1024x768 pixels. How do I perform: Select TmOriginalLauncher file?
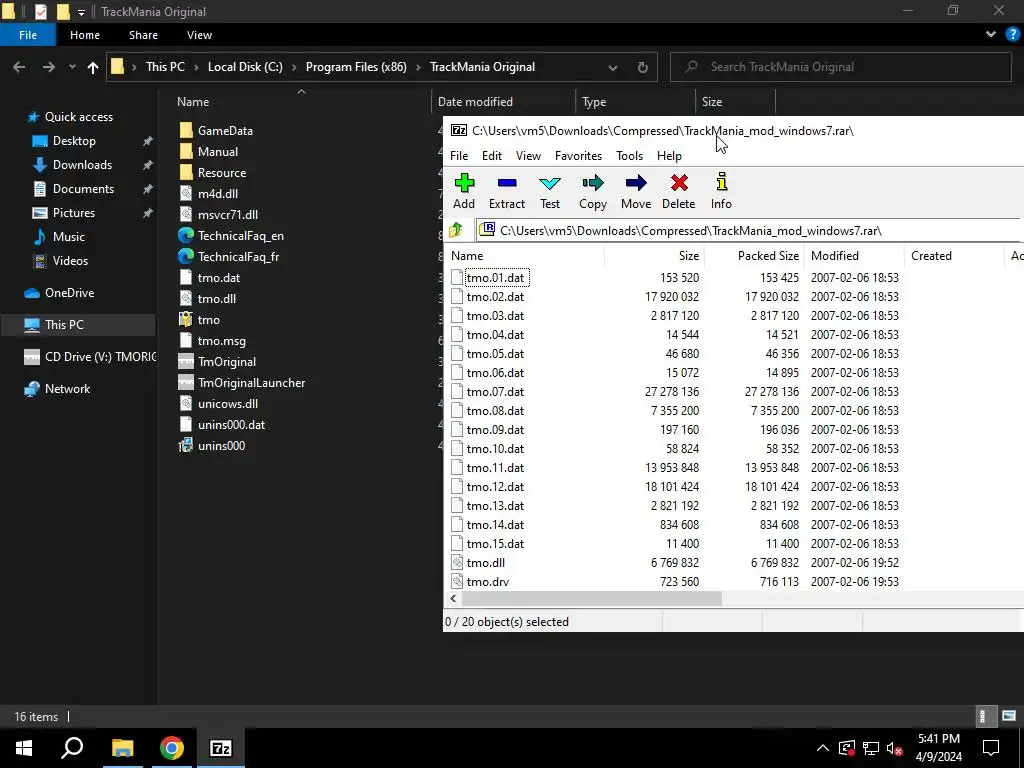[x=251, y=383]
